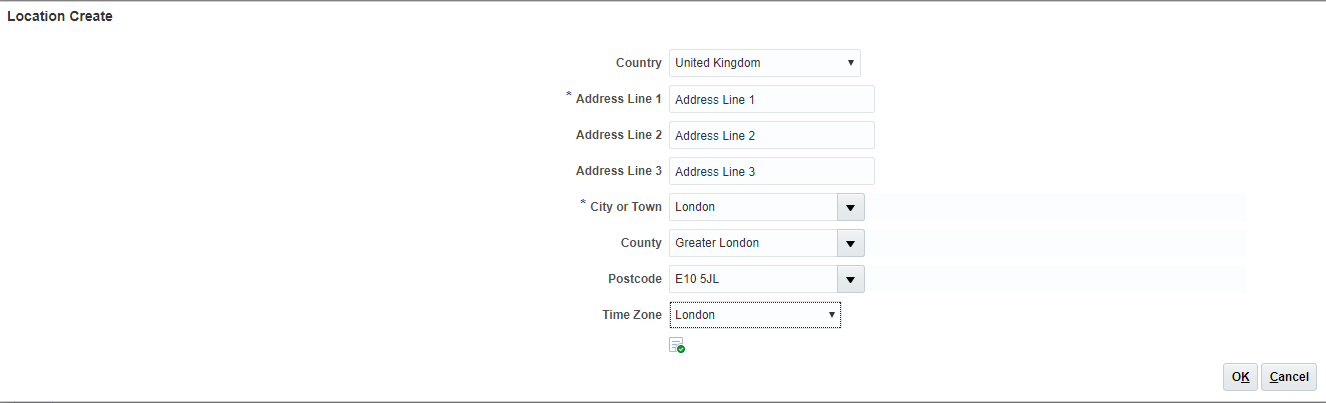Focus the Postcode field showing E10 5JL
The width and height of the screenshot is (1326, 403).
coord(752,279)
